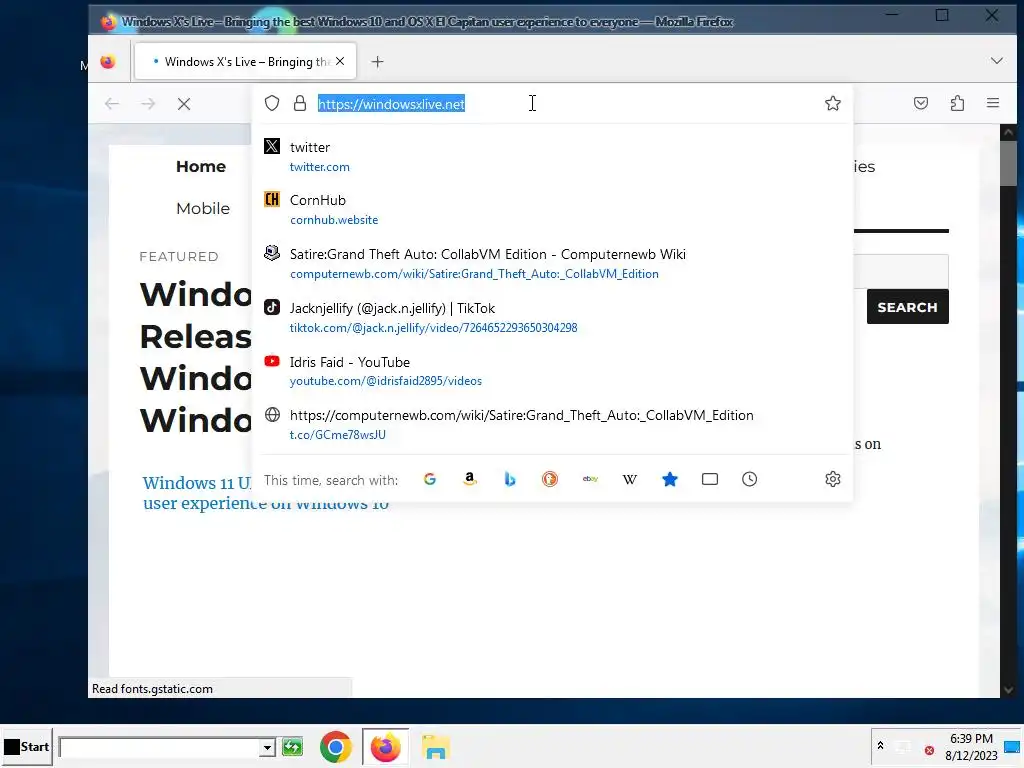This screenshot has height=768, width=1024.
Task: Open the site security padlock info
Action: pyautogui.click(x=300, y=103)
